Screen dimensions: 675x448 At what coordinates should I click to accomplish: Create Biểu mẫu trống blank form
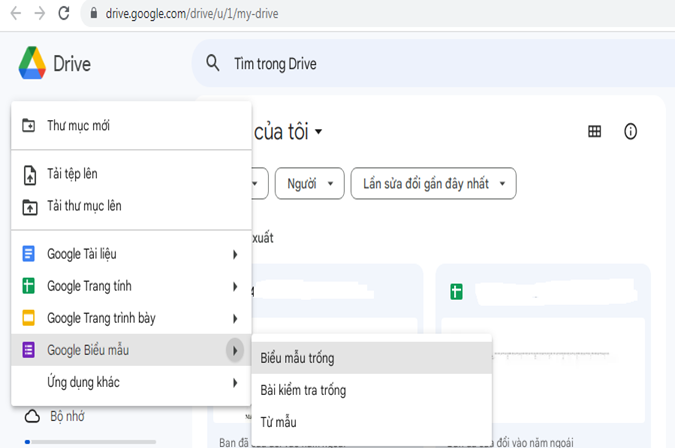(x=372, y=358)
